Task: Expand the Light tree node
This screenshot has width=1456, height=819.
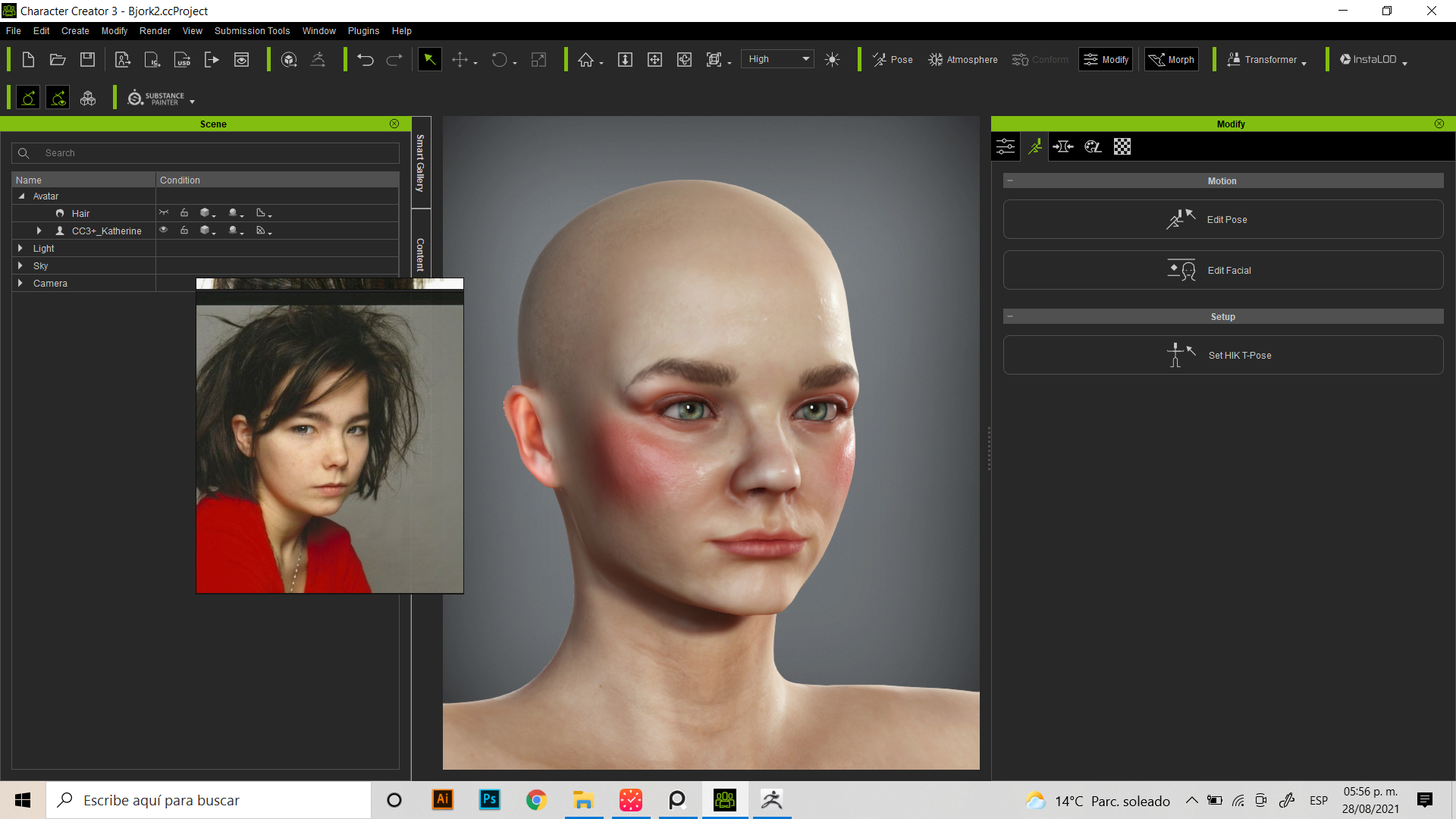Action: pos(20,248)
